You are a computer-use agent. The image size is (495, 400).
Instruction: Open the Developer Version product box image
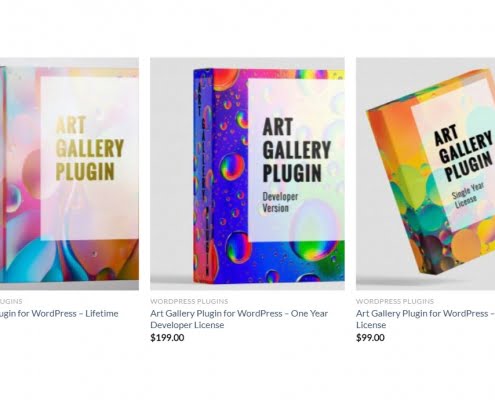click(247, 174)
